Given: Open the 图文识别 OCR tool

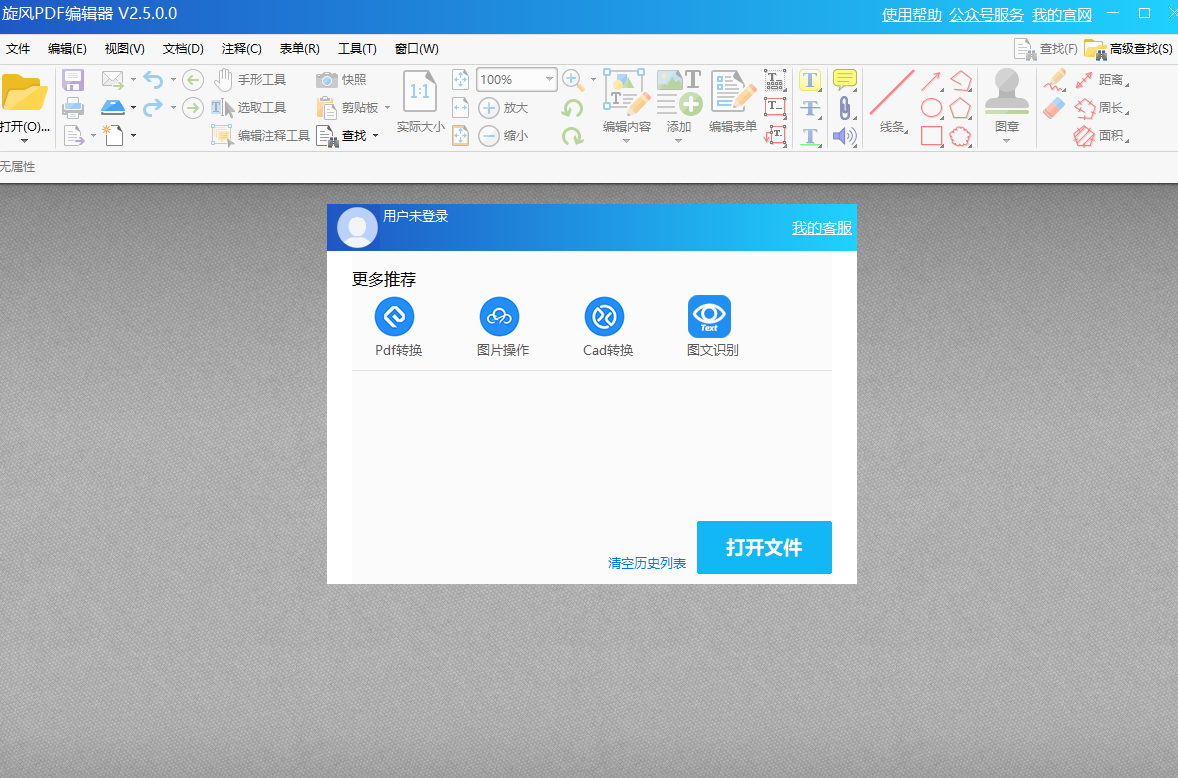Looking at the screenshot, I should click(x=709, y=316).
